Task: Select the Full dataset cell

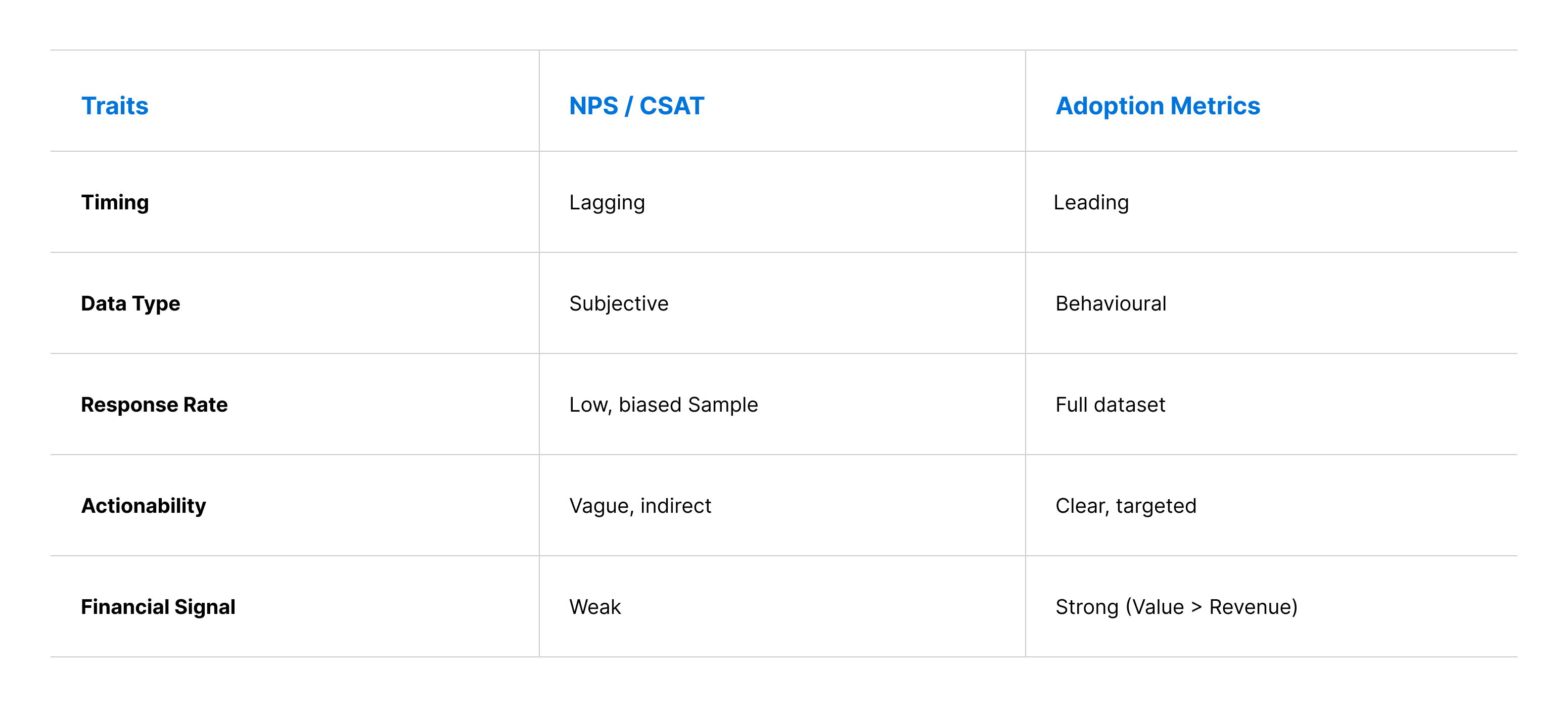Action: click(x=1110, y=405)
